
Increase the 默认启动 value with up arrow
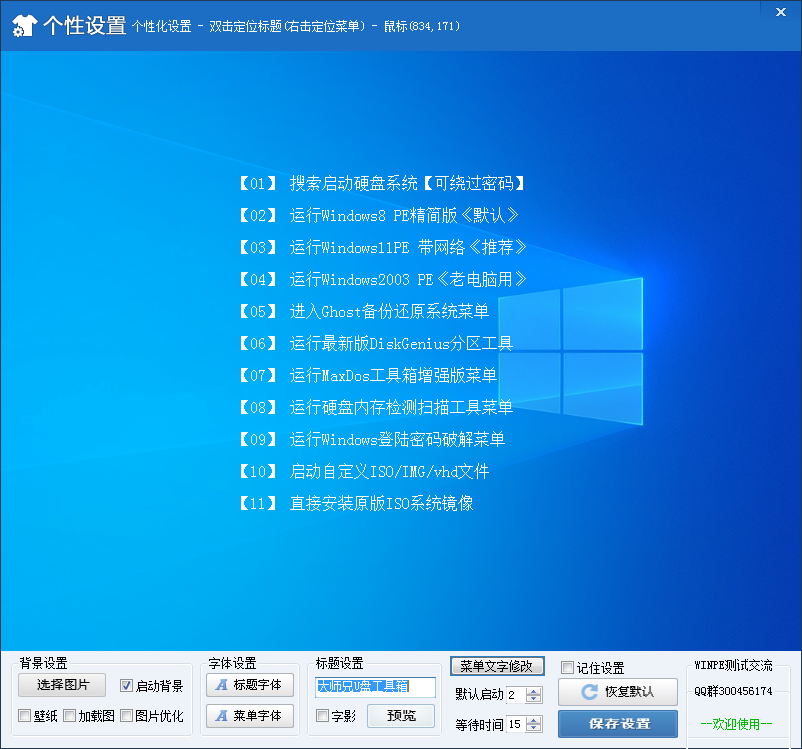533,691
